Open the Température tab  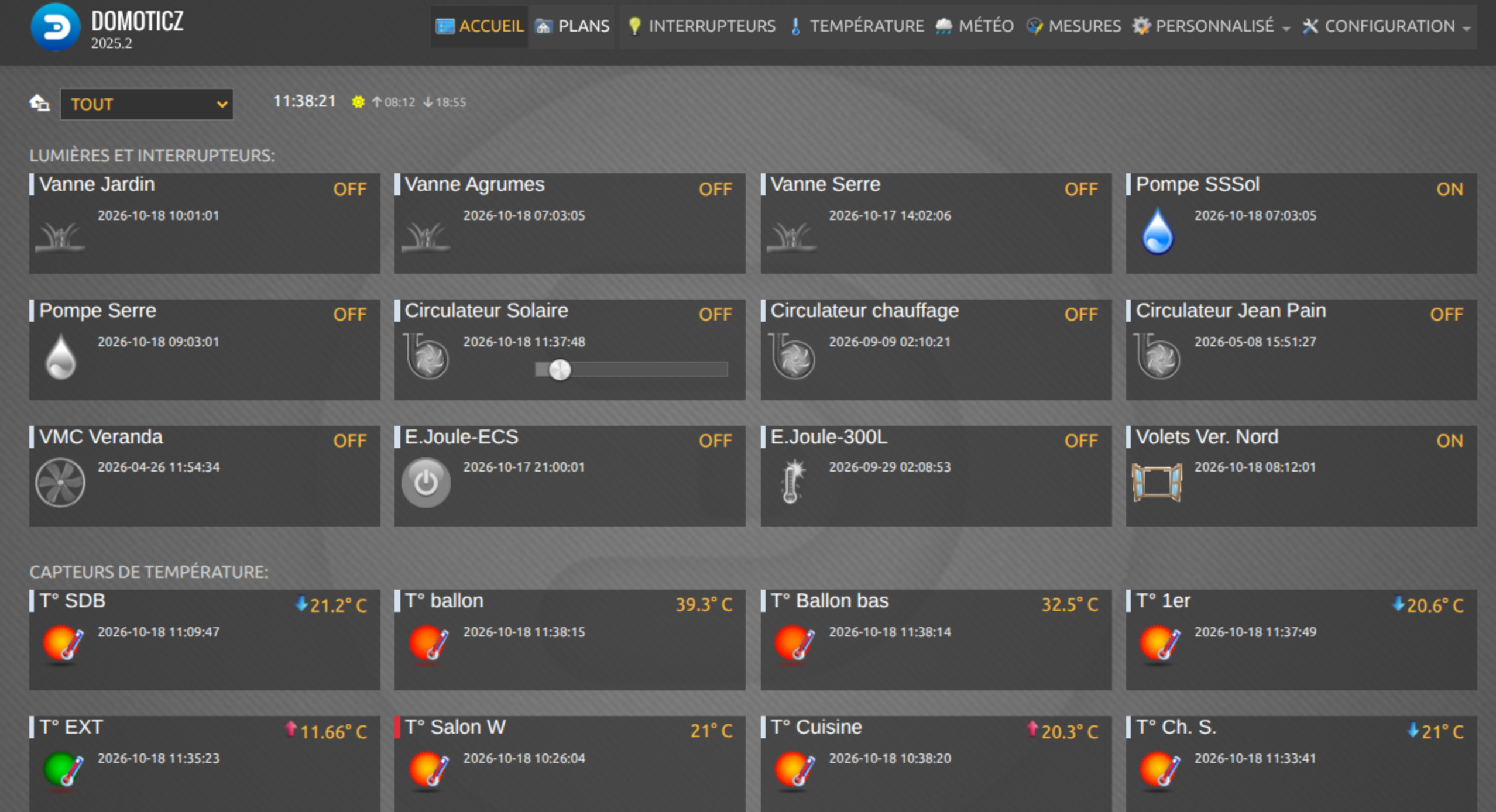point(856,26)
